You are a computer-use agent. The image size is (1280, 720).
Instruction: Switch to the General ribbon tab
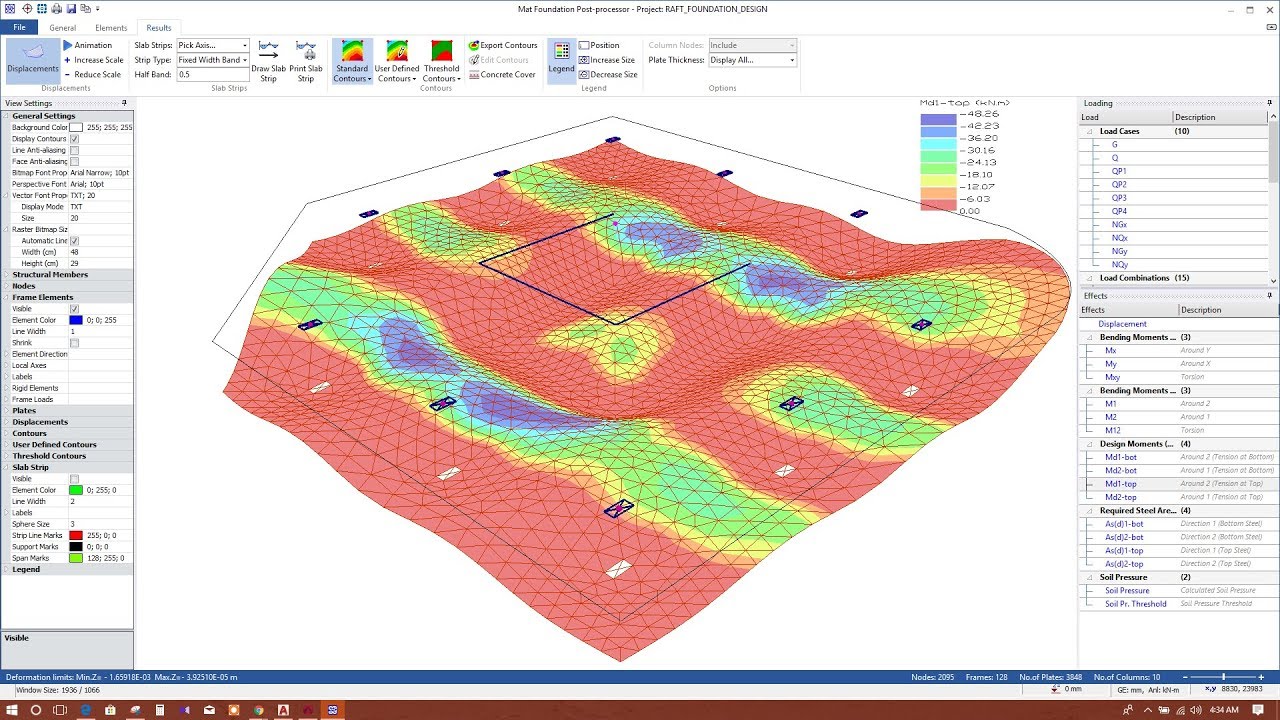(62, 27)
